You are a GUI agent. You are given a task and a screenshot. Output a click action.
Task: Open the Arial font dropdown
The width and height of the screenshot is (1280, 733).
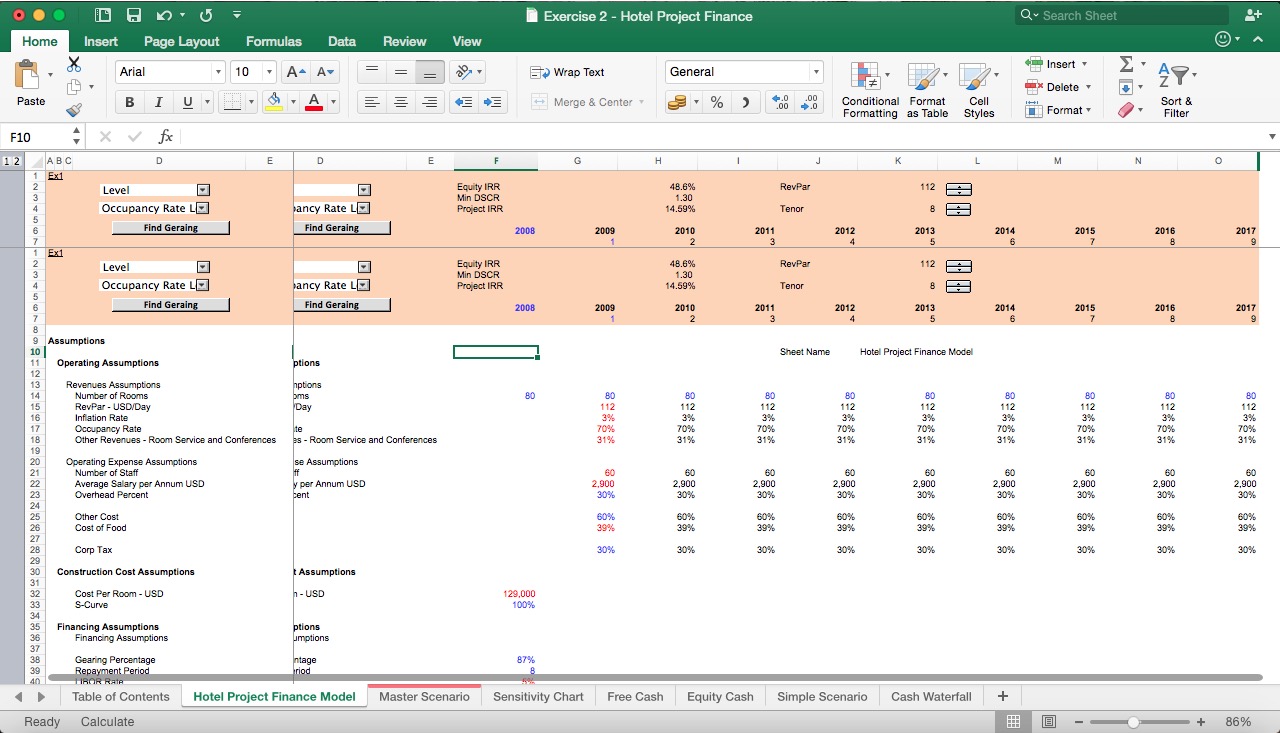(218, 71)
